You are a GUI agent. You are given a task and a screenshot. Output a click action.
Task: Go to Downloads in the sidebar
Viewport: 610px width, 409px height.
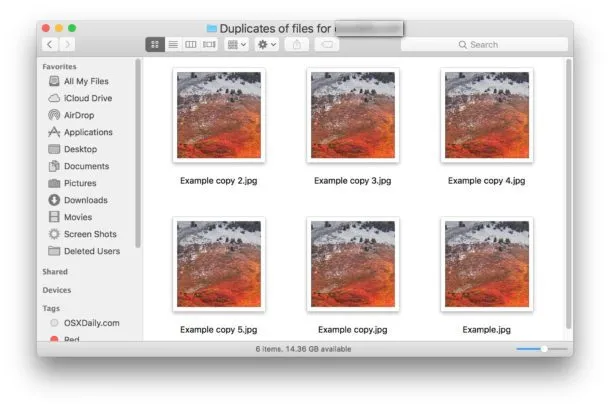click(85, 200)
